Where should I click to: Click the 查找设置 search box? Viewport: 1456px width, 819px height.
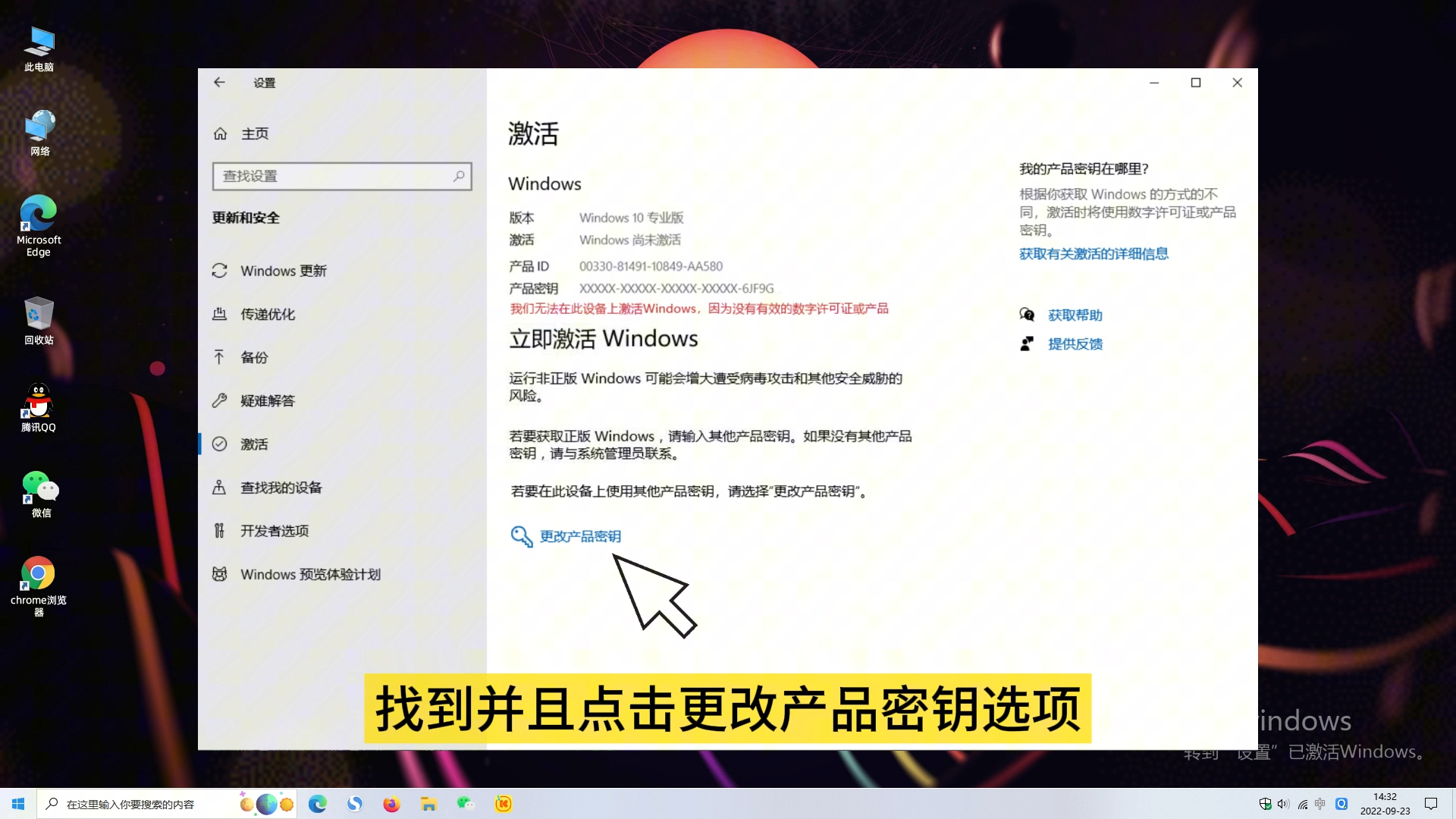[x=342, y=176]
